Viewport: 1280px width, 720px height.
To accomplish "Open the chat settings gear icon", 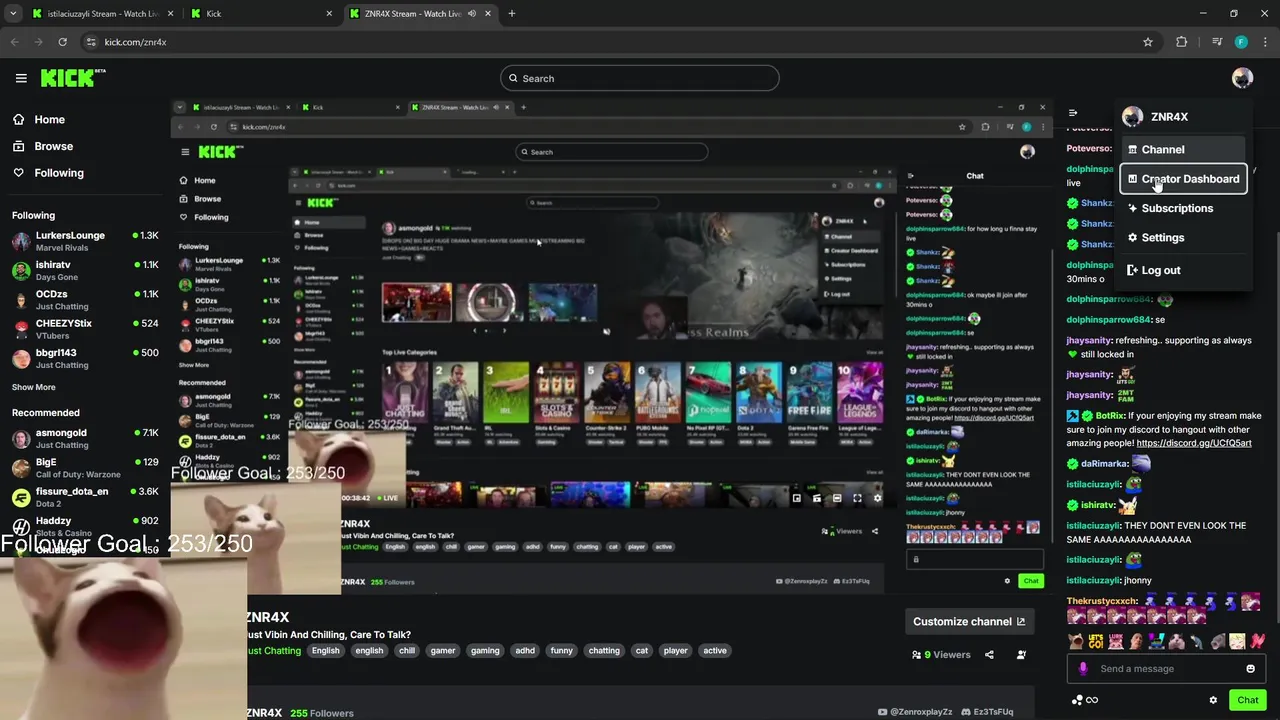I will [1213, 700].
